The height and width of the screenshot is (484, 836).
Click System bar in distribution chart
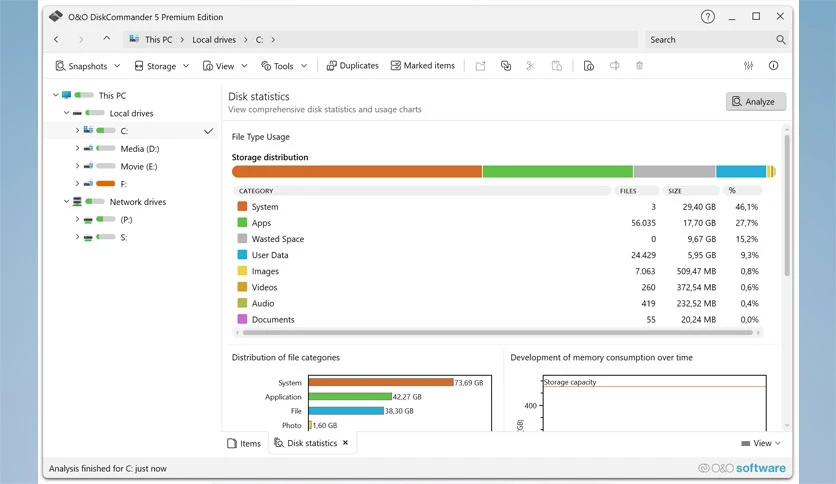coord(381,382)
